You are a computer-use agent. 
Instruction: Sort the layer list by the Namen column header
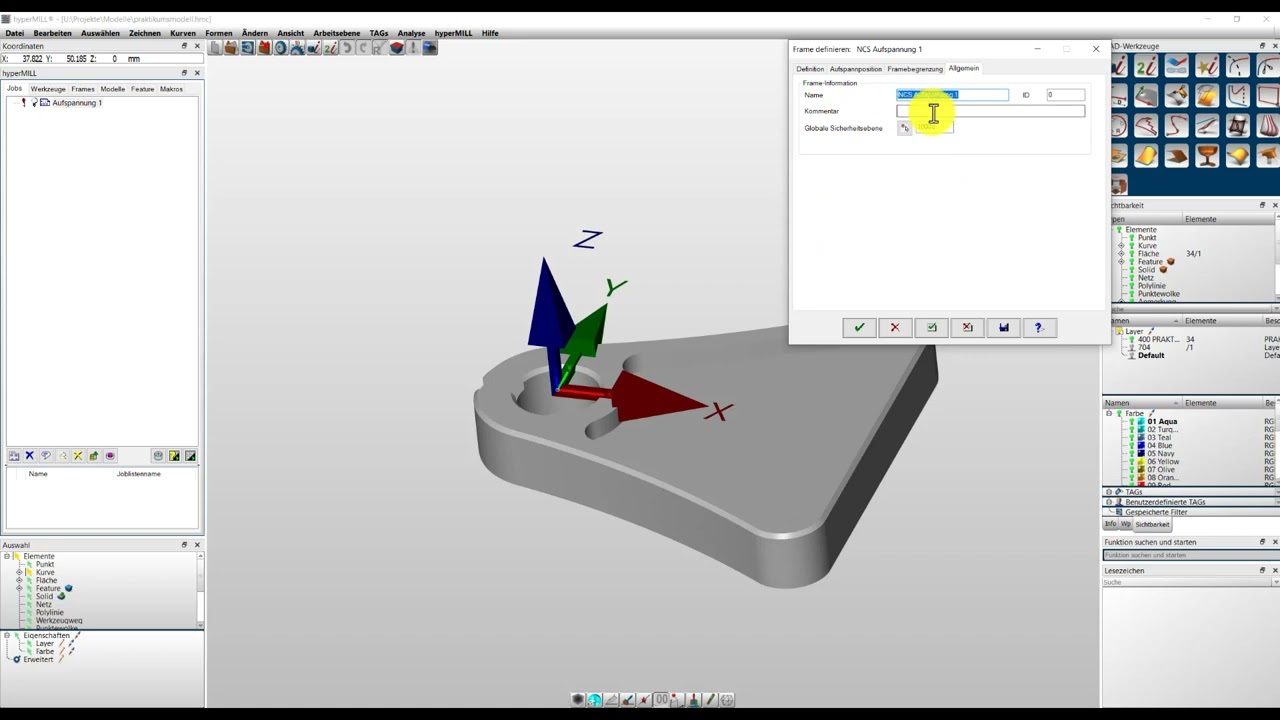pos(1142,321)
